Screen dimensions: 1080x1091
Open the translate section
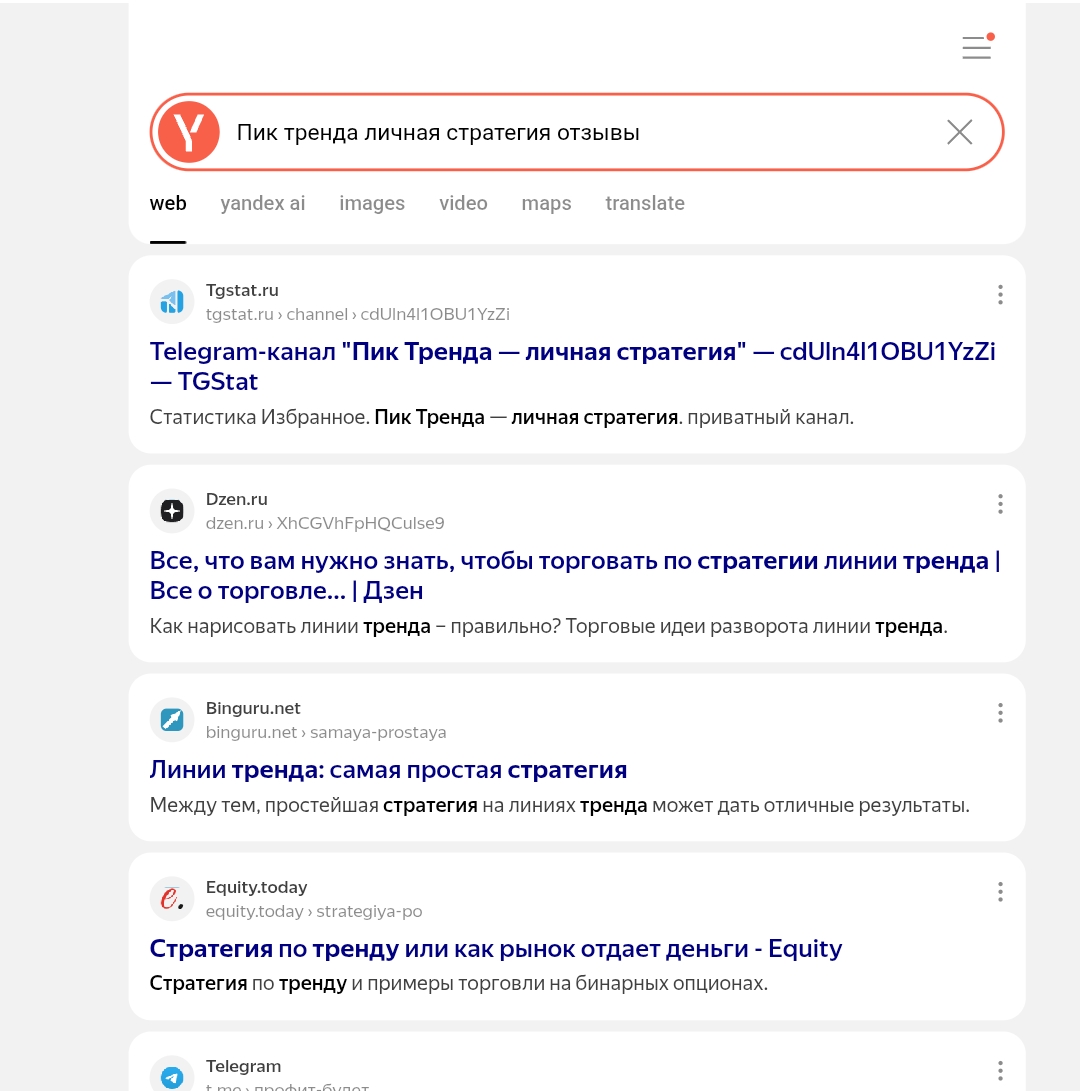point(645,203)
